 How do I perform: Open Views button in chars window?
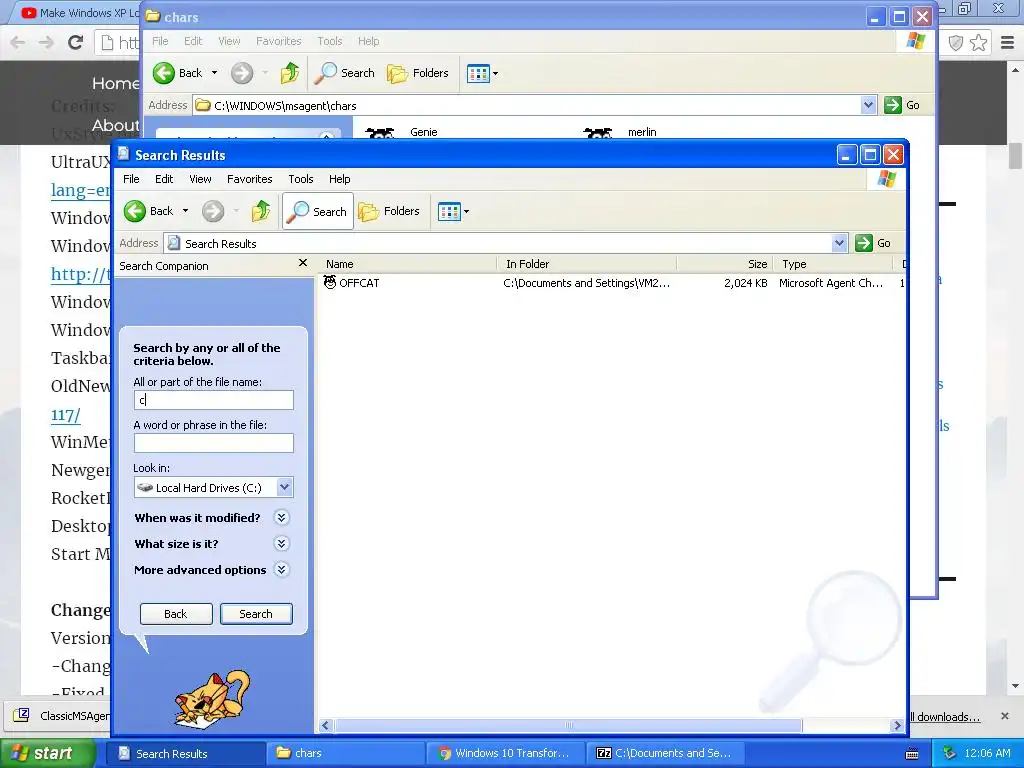pos(479,73)
